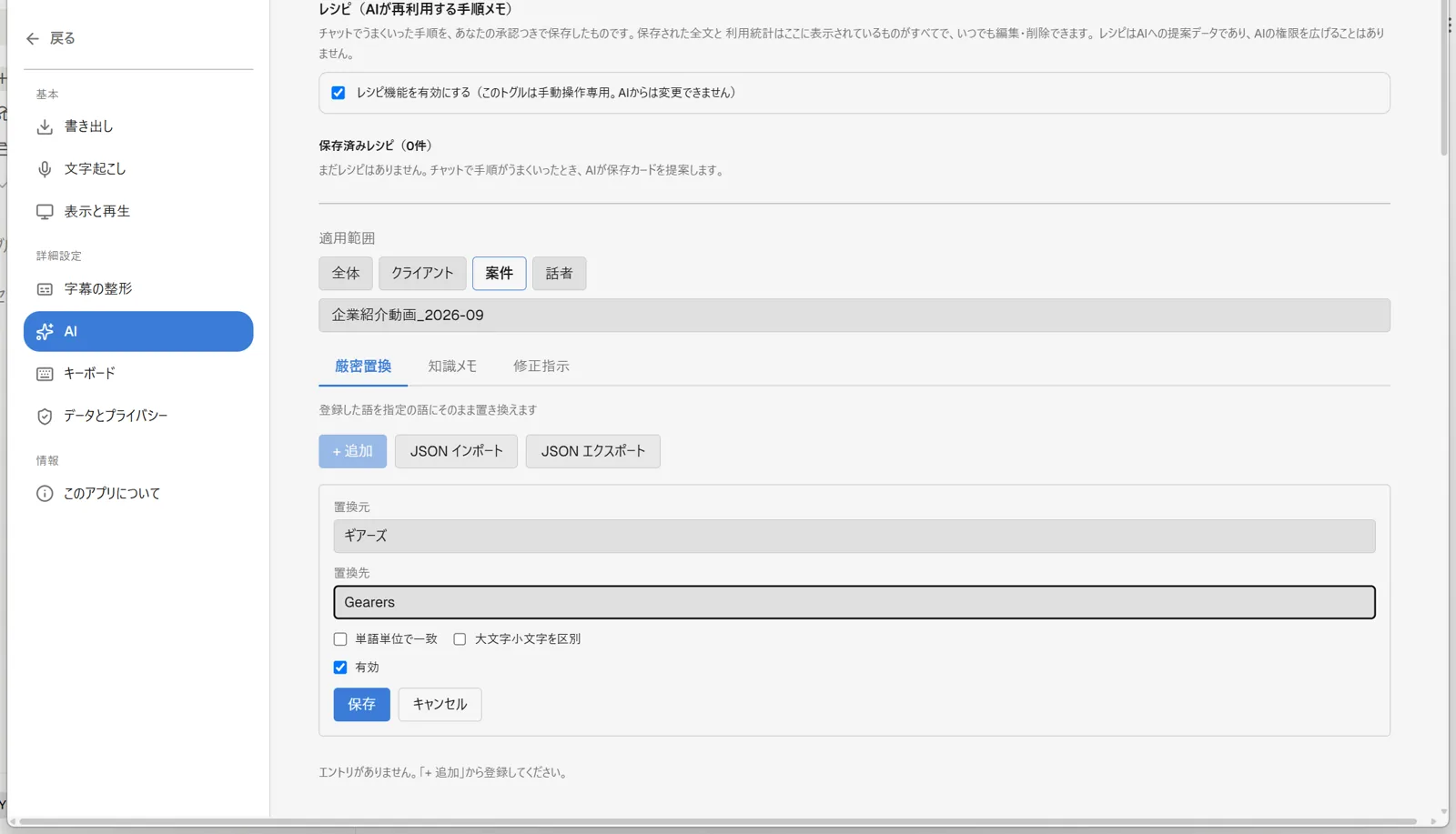Open the 文字起こし settings page
The image size is (1456, 834).
click(138, 169)
